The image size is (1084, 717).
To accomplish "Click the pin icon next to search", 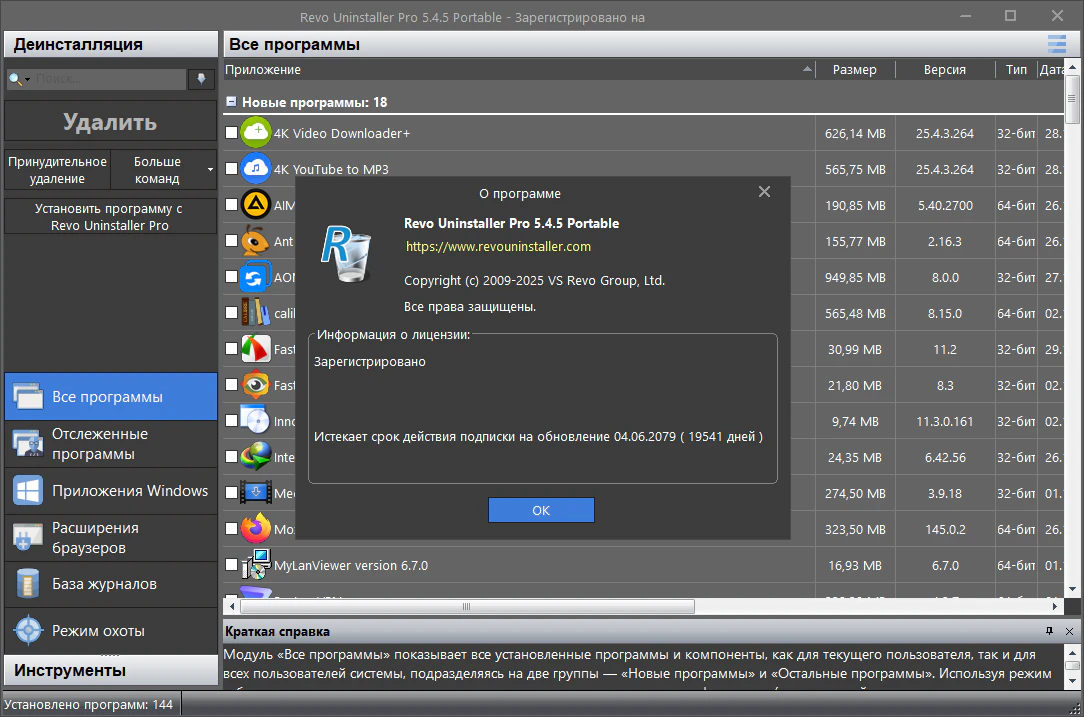I will pyautogui.click(x=201, y=79).
